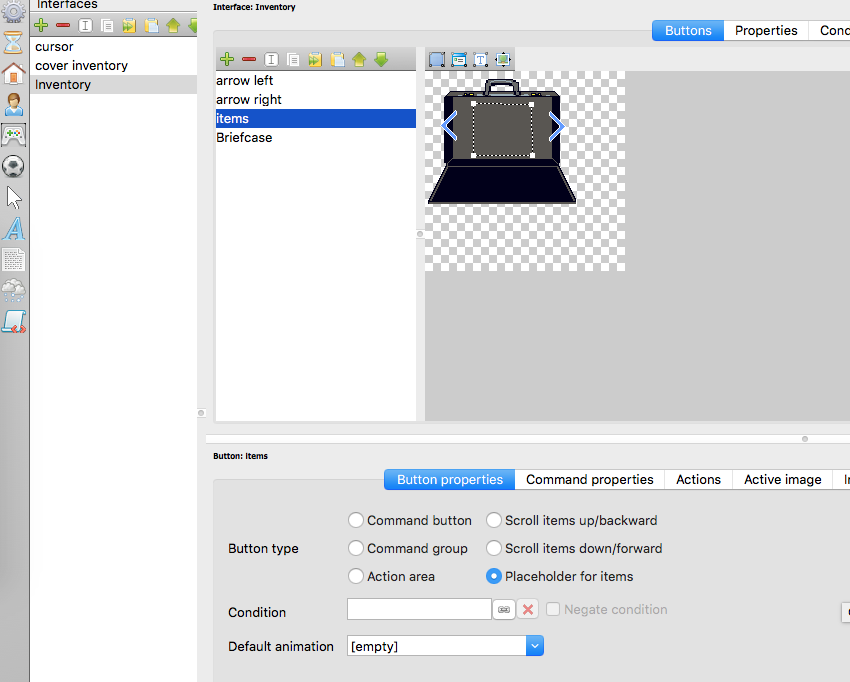Click into the Condition input field
The image size is (850, 682).
click(419, 609)
